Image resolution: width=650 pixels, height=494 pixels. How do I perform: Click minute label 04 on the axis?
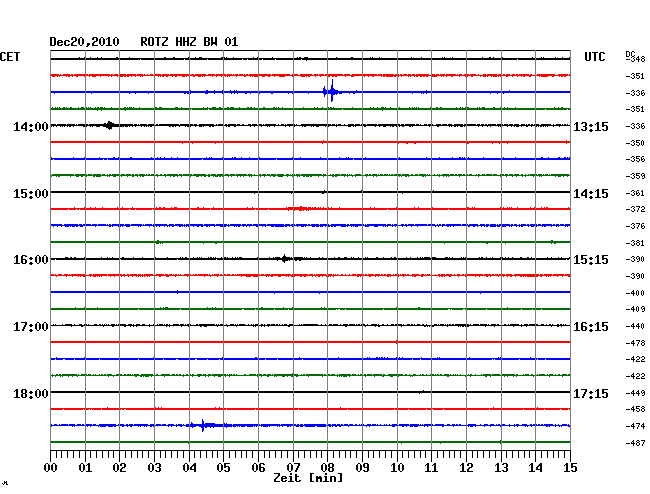[x=189, y=468]
